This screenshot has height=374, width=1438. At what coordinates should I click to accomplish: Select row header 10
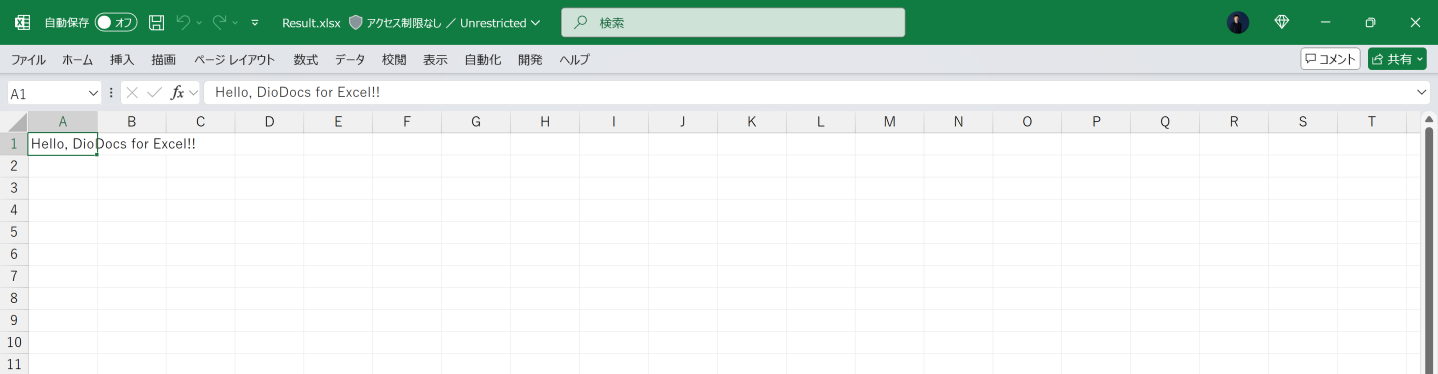[x=14, y=342]
